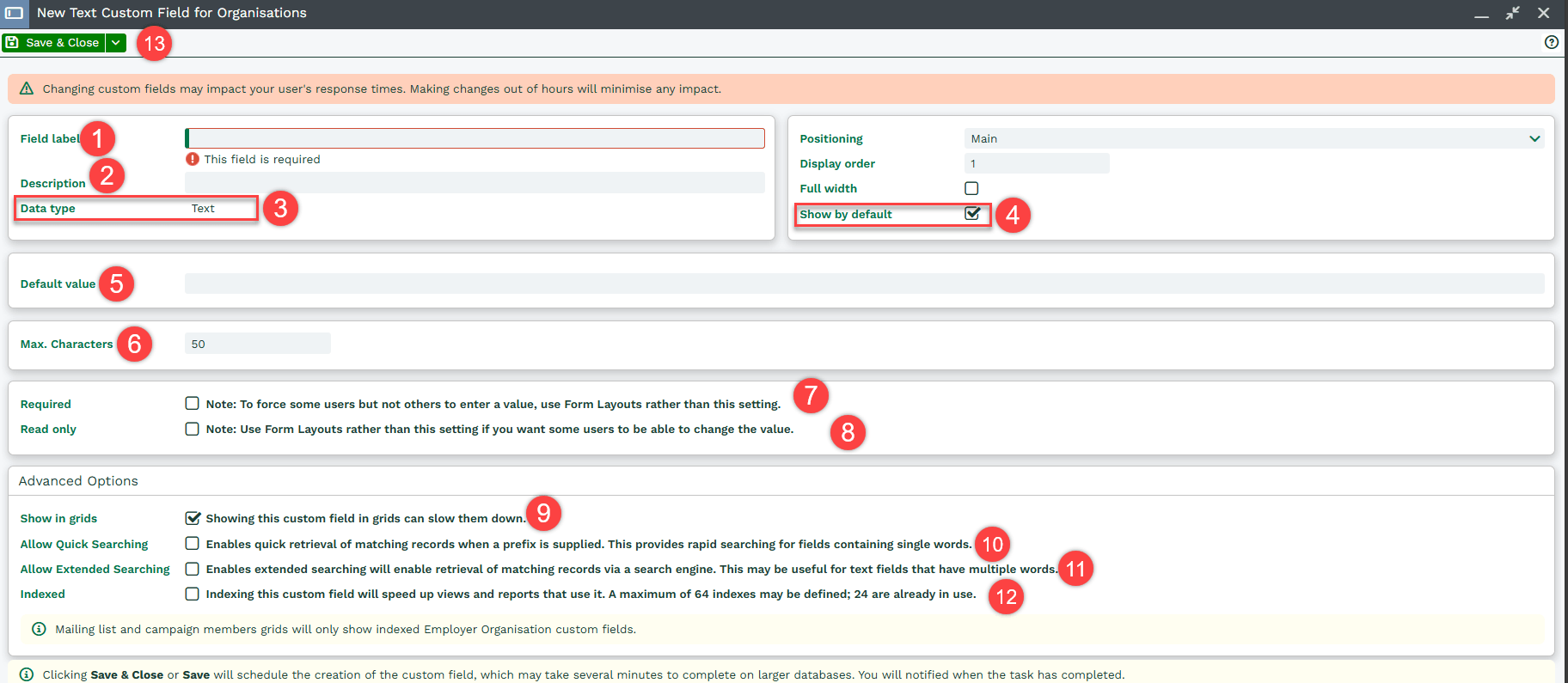The image size is (1568, 683).
Task: Enable Allow Quick Searching
Action: (193, 544)
